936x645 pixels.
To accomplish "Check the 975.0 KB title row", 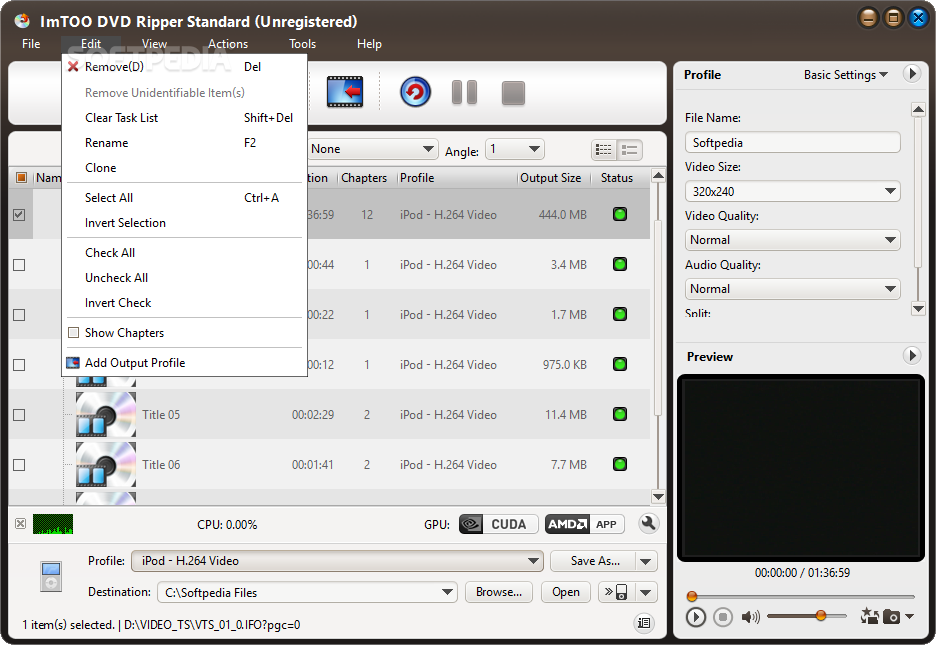I will tap(19, 365).
